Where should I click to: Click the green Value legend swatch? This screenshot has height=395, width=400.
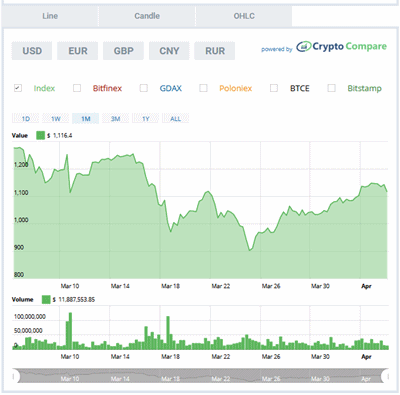(x=40, y=135)
